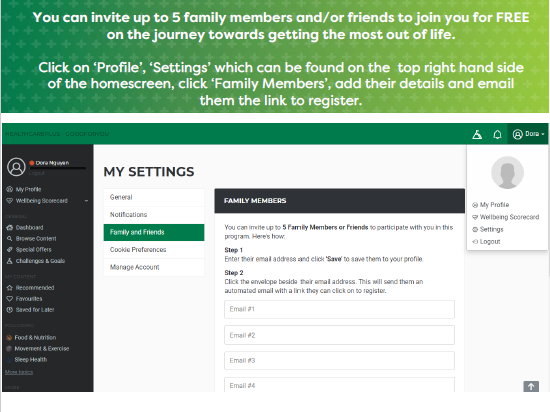Open Manage Account settings tab

(154, 268)
